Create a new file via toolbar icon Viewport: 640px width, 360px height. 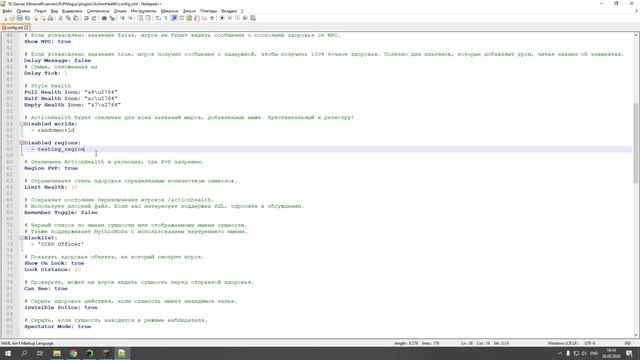[x=5, y=18]
